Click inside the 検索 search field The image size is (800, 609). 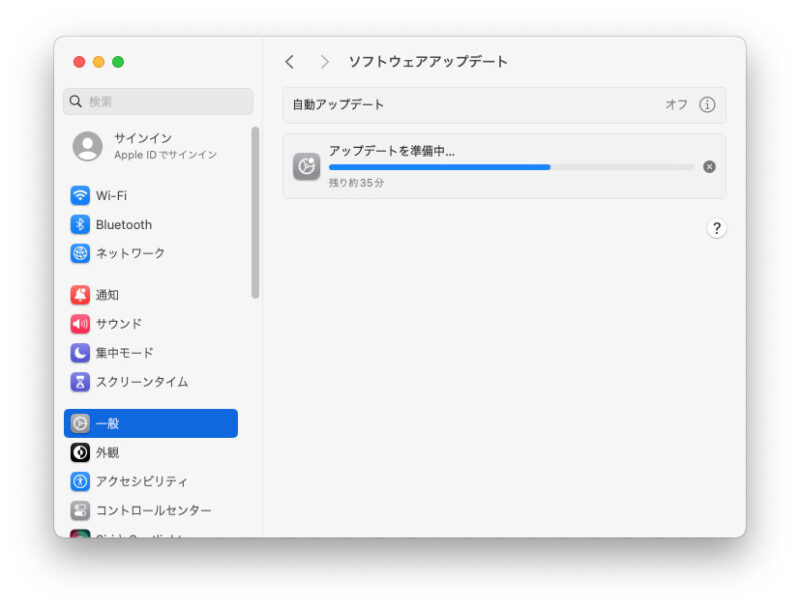(x=158, y=101)
